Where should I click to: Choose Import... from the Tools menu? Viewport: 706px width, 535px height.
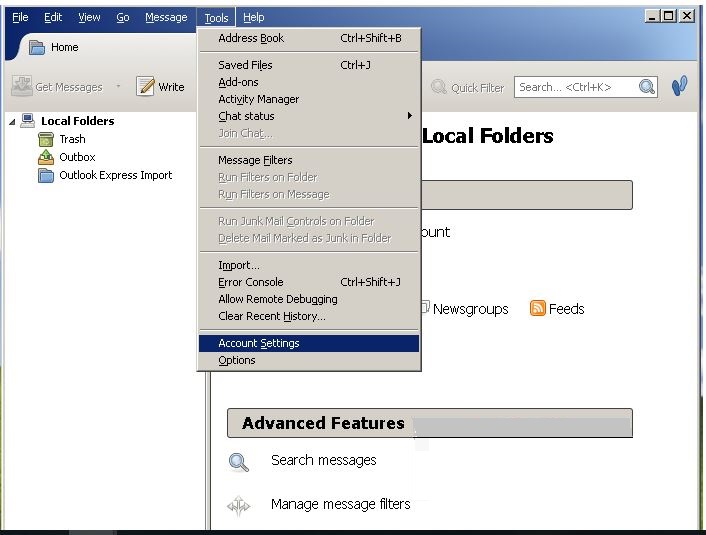[309, 265]
